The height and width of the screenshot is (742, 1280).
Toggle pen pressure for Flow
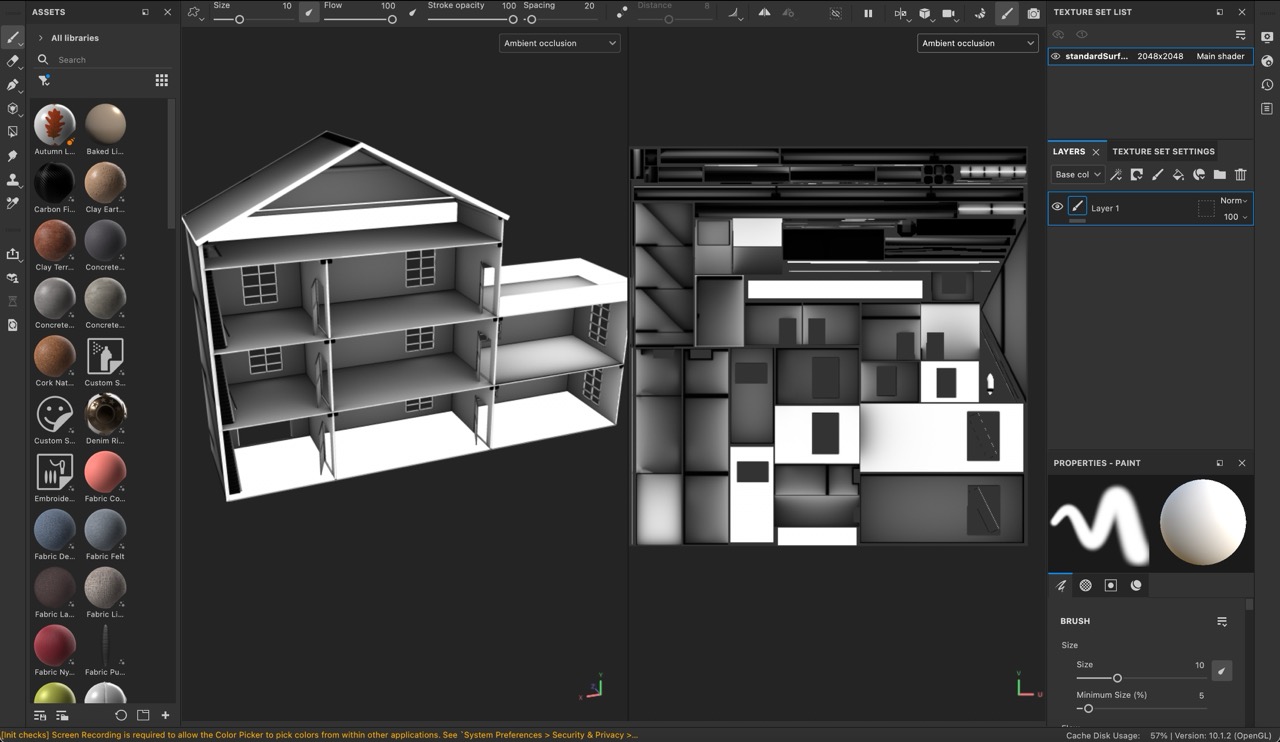[x=413, y=13]
